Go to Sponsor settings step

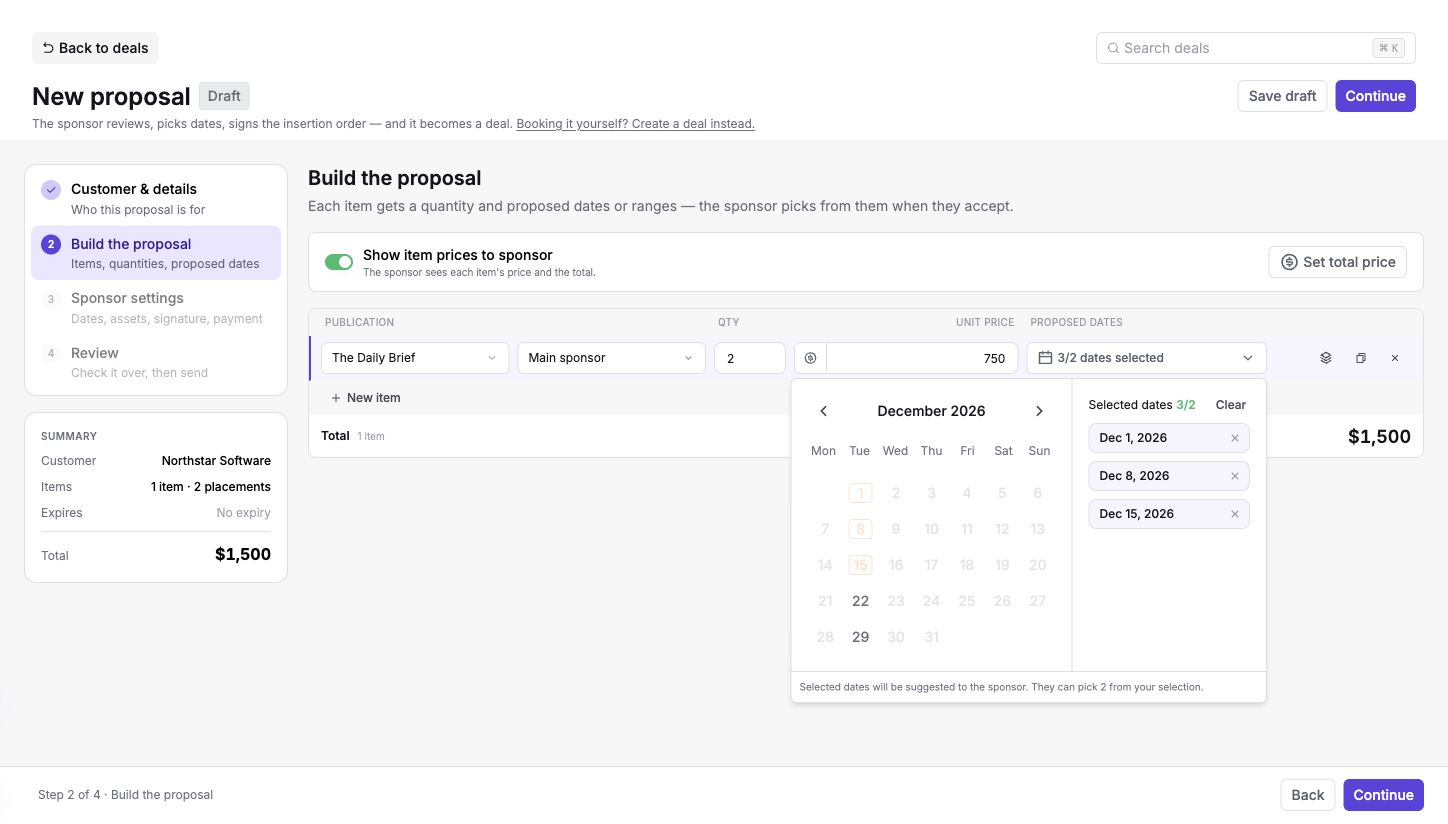coord(156,308)
